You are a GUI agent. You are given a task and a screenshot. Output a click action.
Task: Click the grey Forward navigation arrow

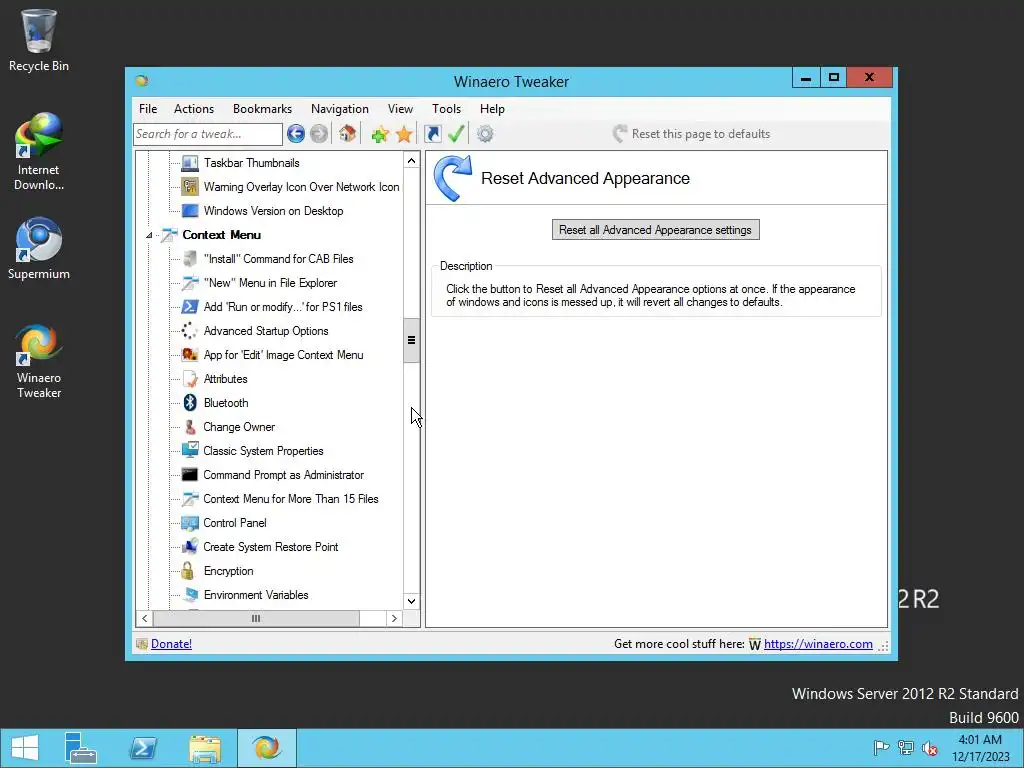(x=319, y=134)
